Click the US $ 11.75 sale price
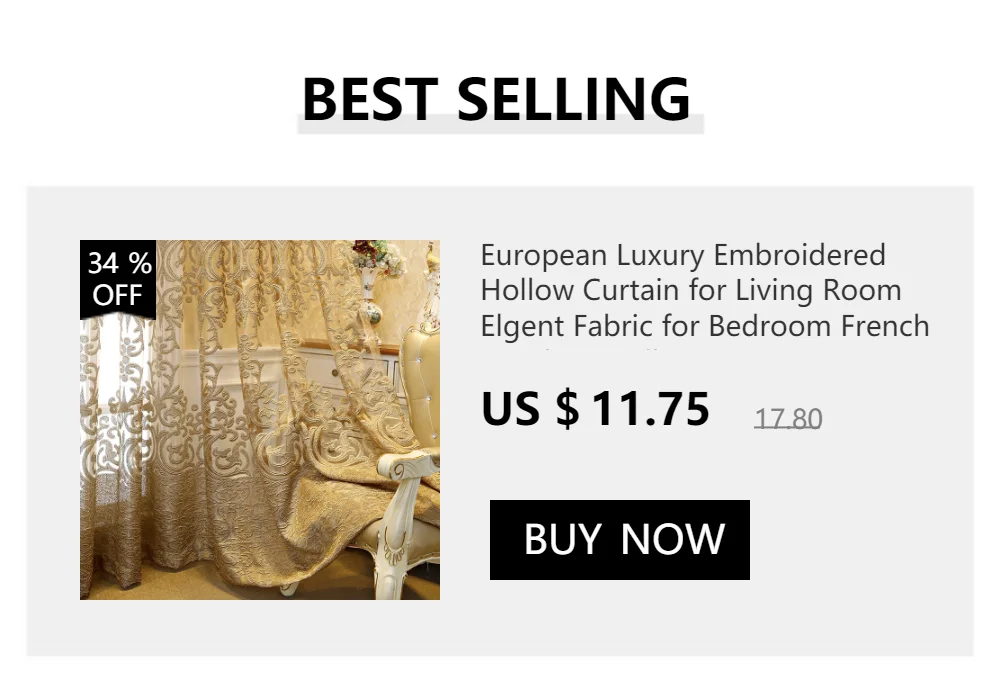This screenshot has width=1000, height=700. click(x=595, y=408)
